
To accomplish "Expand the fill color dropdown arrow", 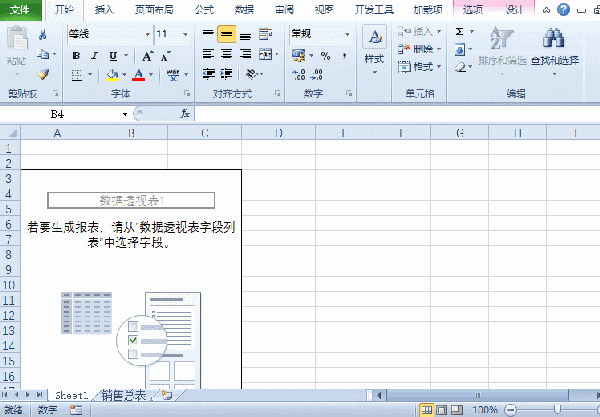I will point(124,75).
